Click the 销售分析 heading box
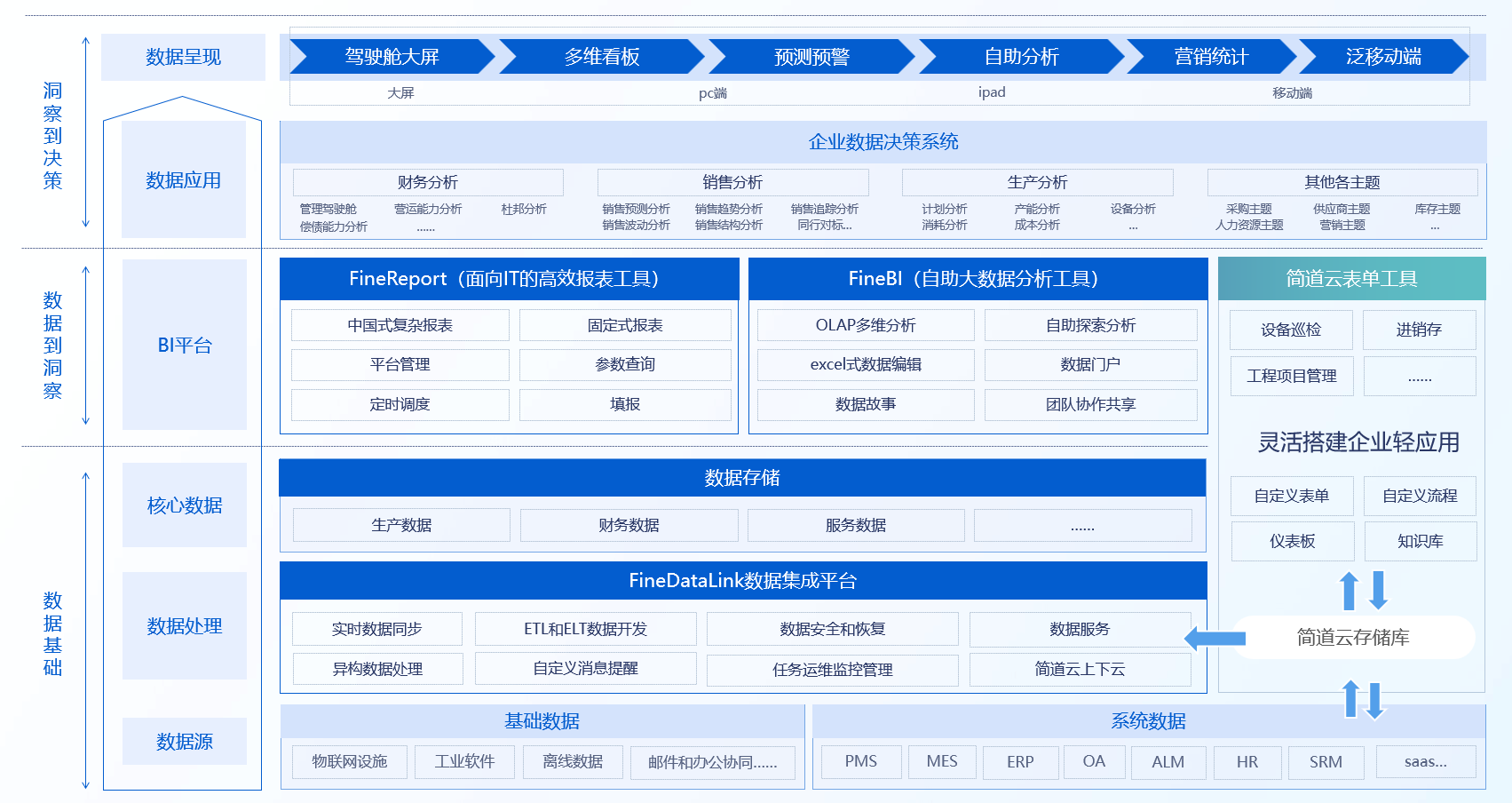The image size is (1512, 803). pyautogui.click(x=732, y=182)
